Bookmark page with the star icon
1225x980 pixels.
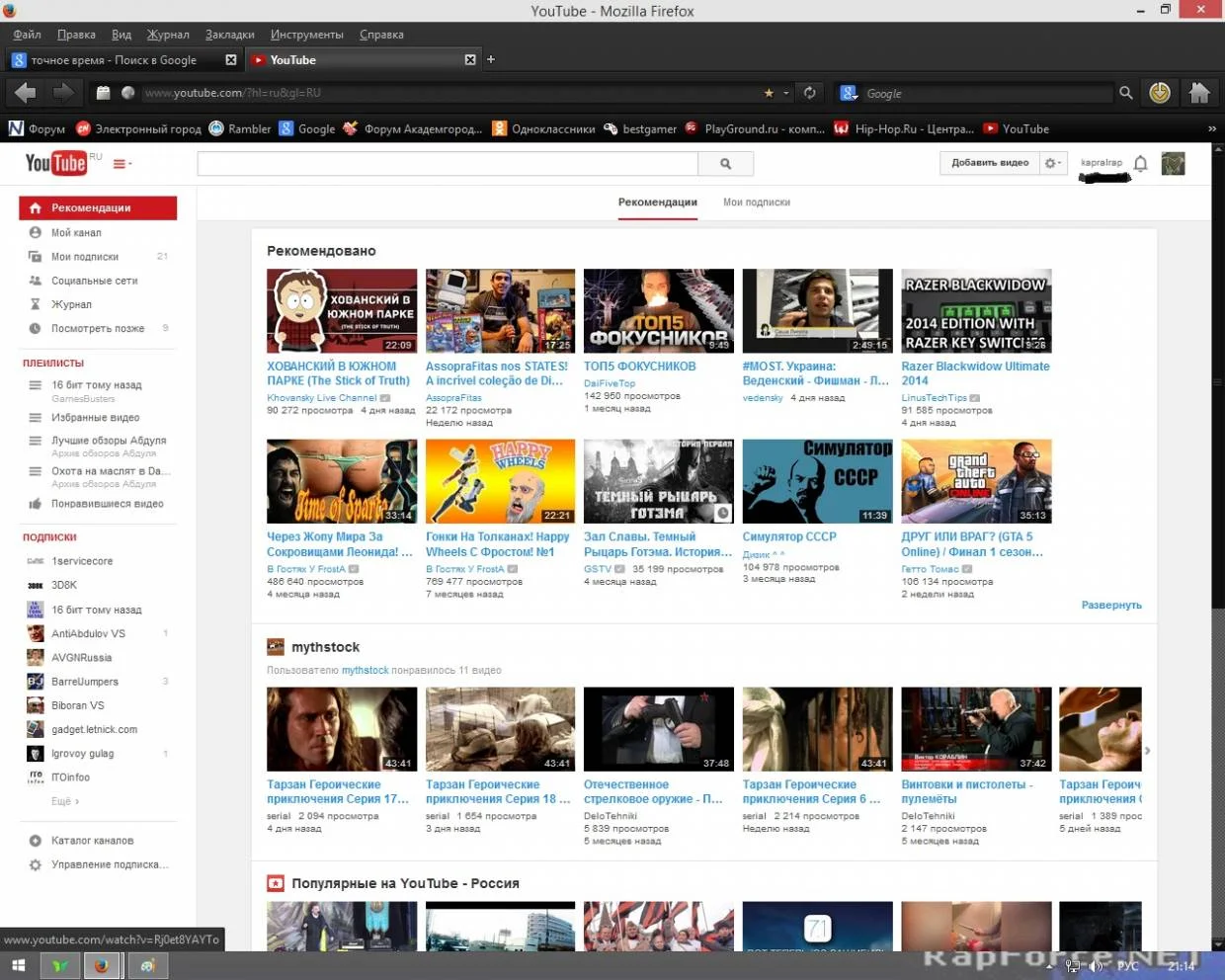point(769,93)
